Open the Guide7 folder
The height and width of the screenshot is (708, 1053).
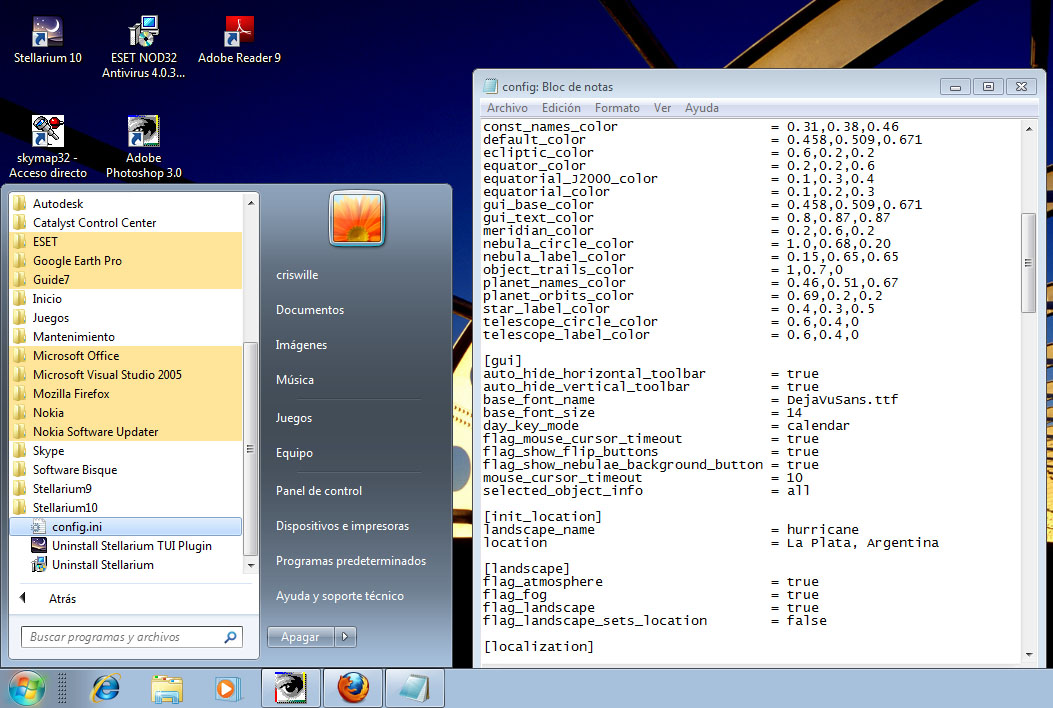(126, 279)
